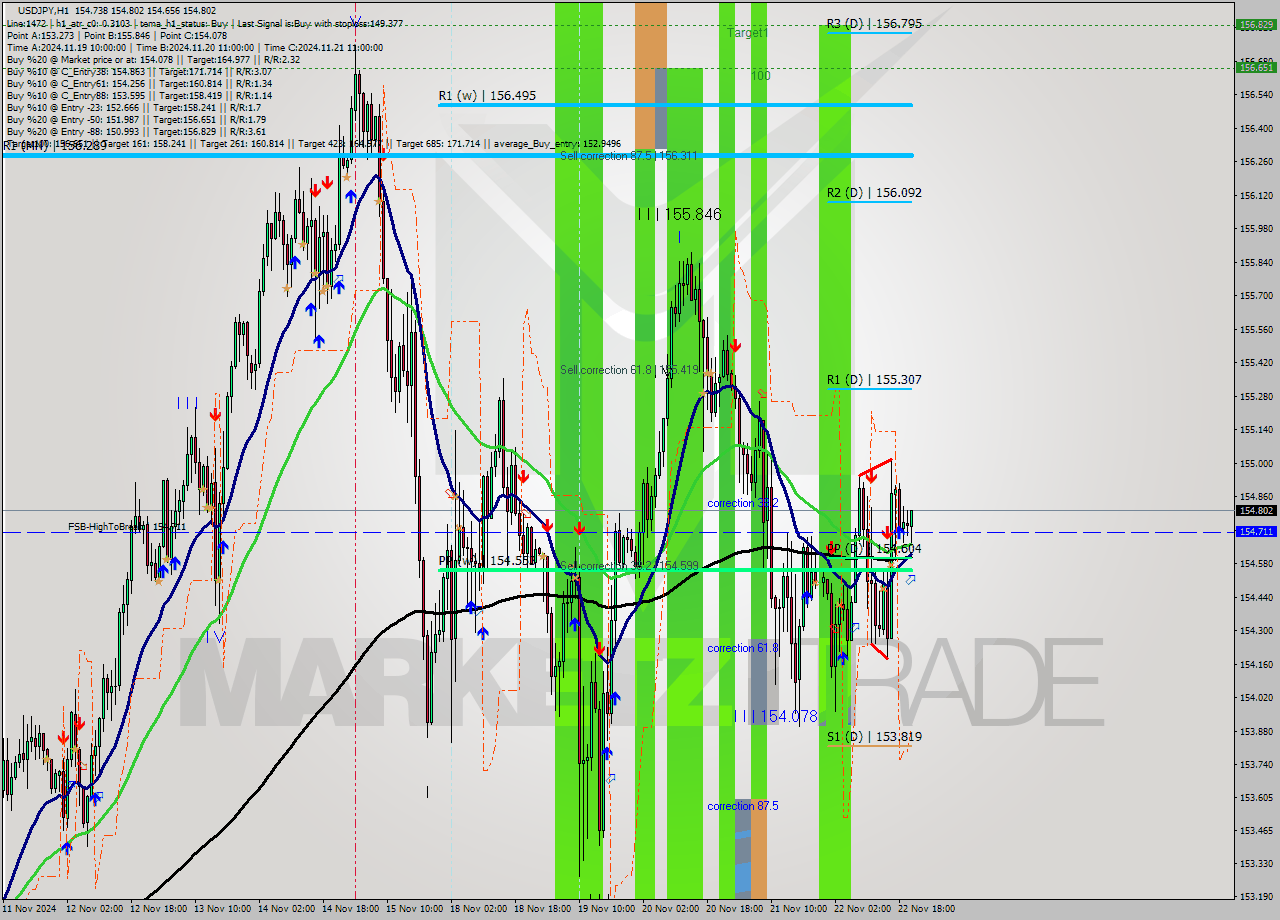
Task: Click the 'Sell correction 87.5 | 156.311' label
Action: point(628,156)
